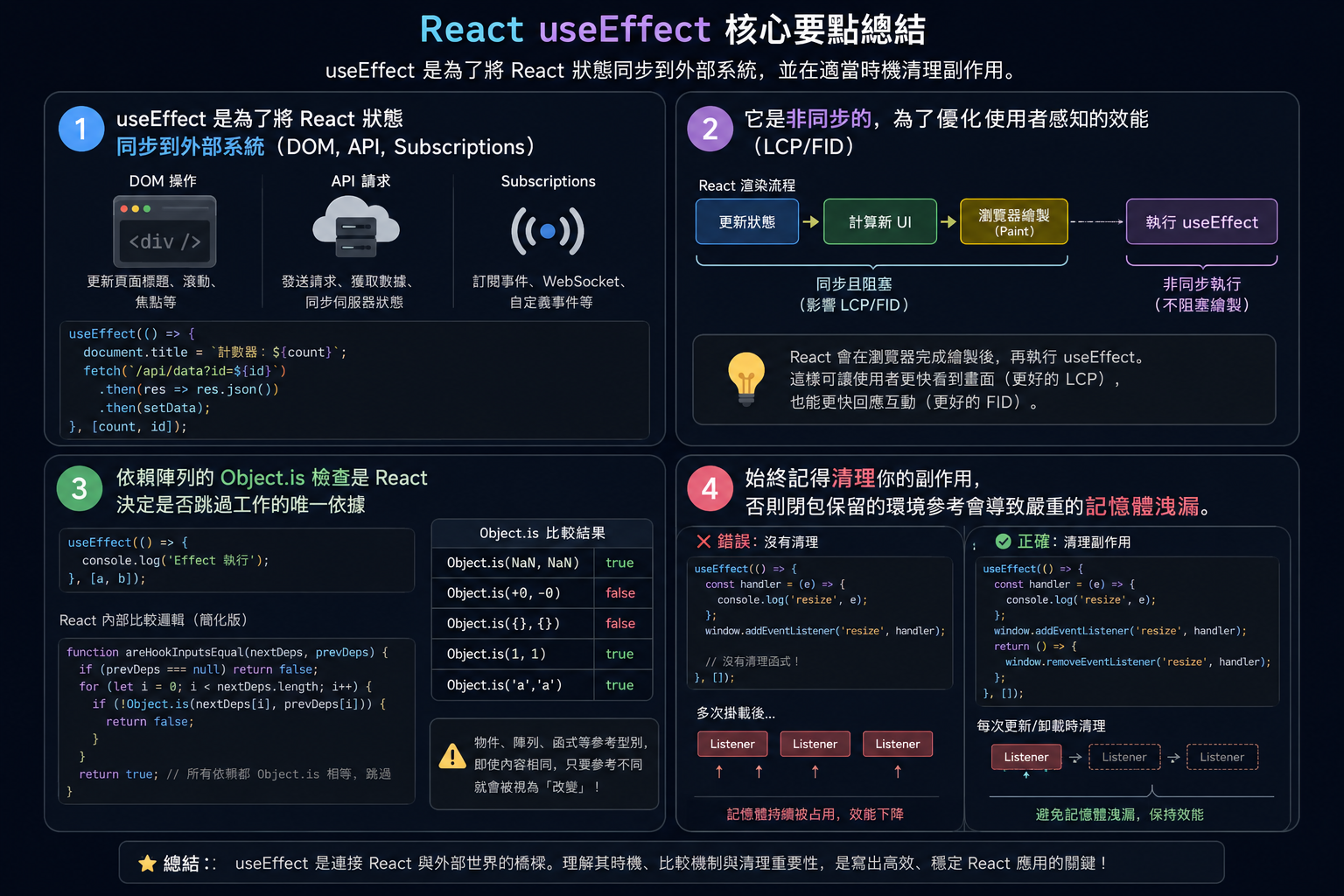Click the 'React 渲染流程' label
Screen dimensions: 1344x896
(x=747, y=185)
